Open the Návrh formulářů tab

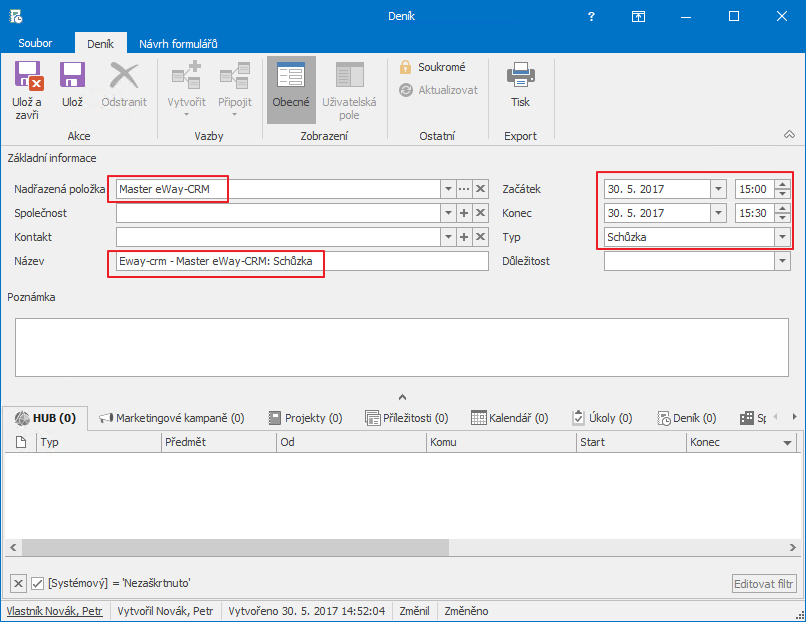click(x=178, y=44)
